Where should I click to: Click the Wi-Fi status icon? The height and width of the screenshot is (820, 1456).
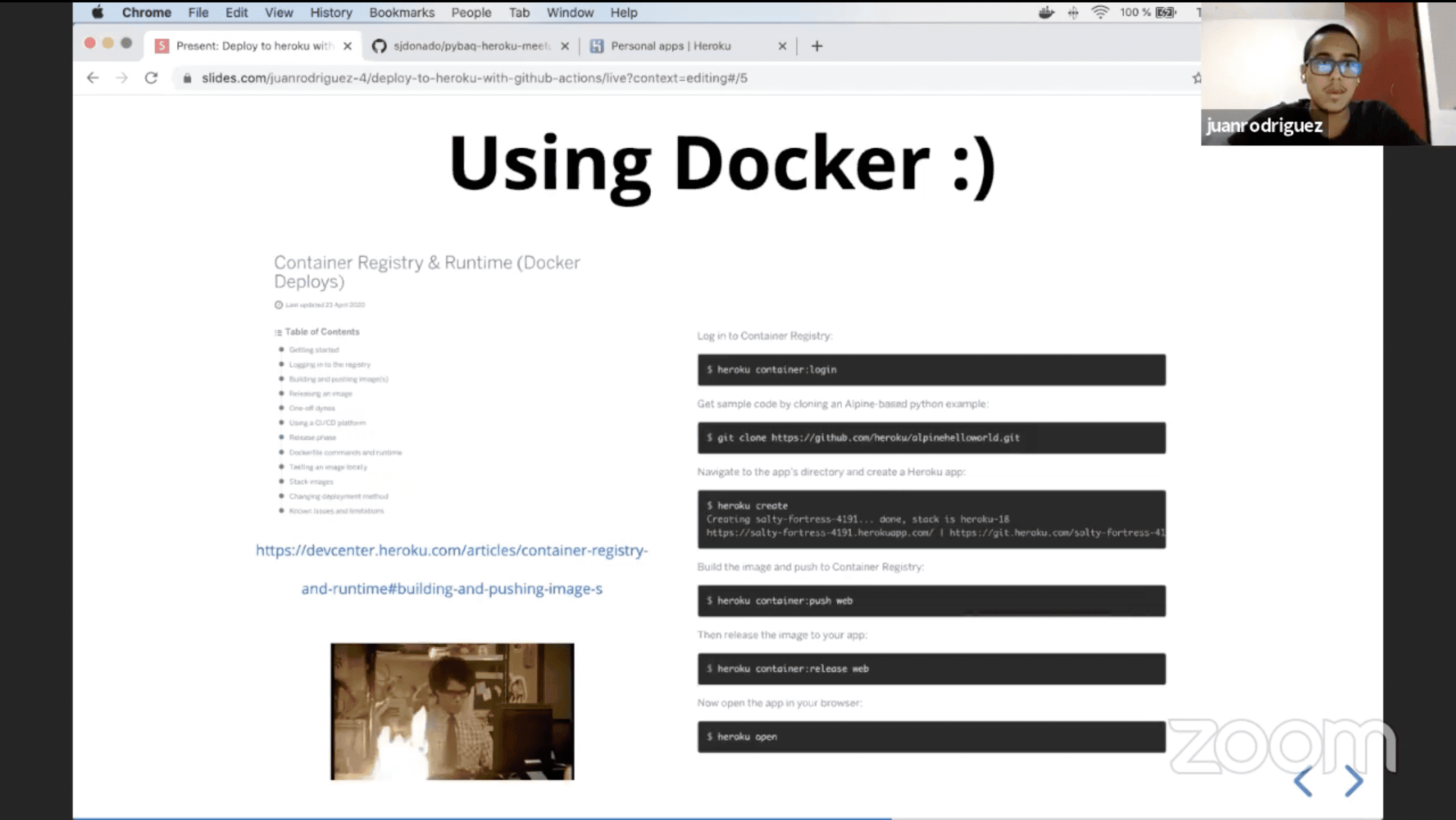1100,12
